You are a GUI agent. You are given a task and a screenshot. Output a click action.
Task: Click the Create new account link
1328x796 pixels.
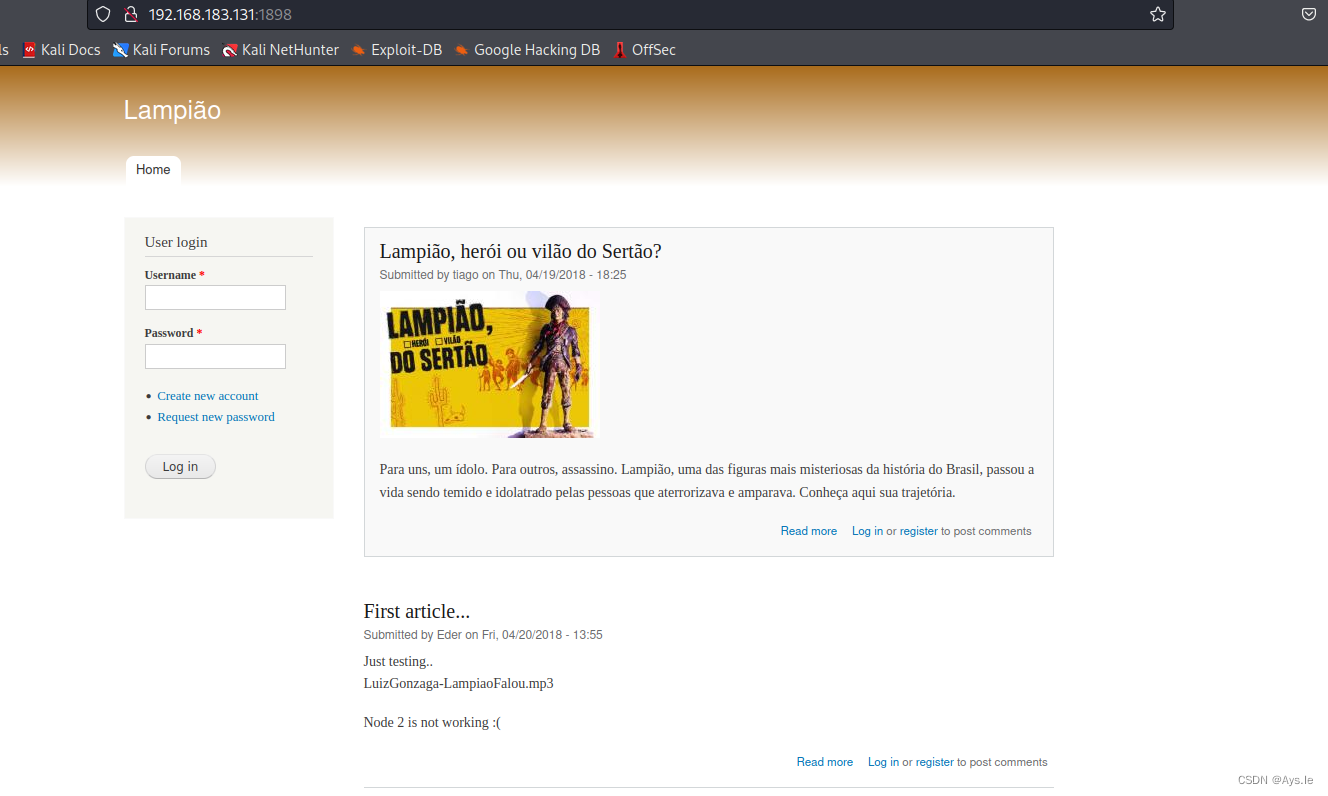pyautogui.click(x=208, y=396)
